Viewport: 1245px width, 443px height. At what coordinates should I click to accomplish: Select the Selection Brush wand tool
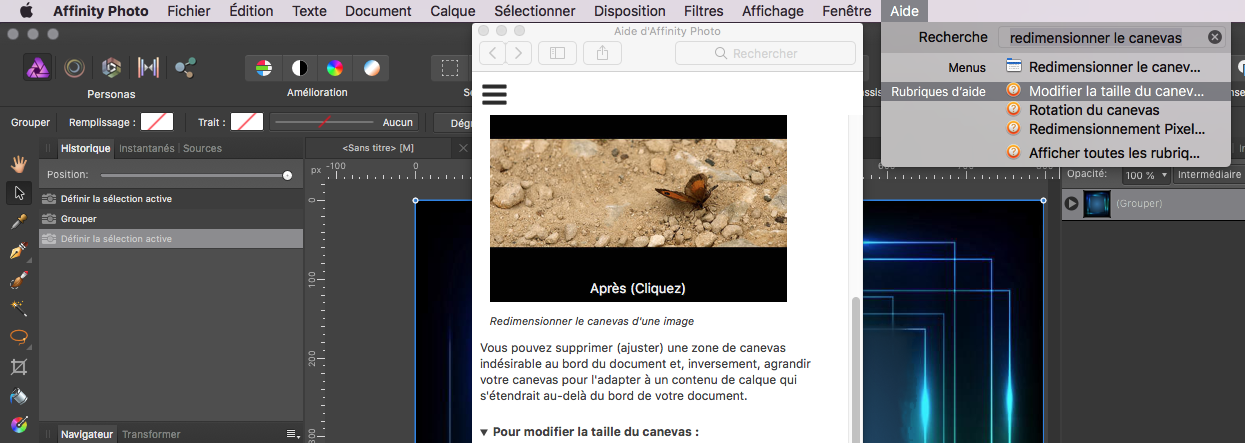point(18,308)
